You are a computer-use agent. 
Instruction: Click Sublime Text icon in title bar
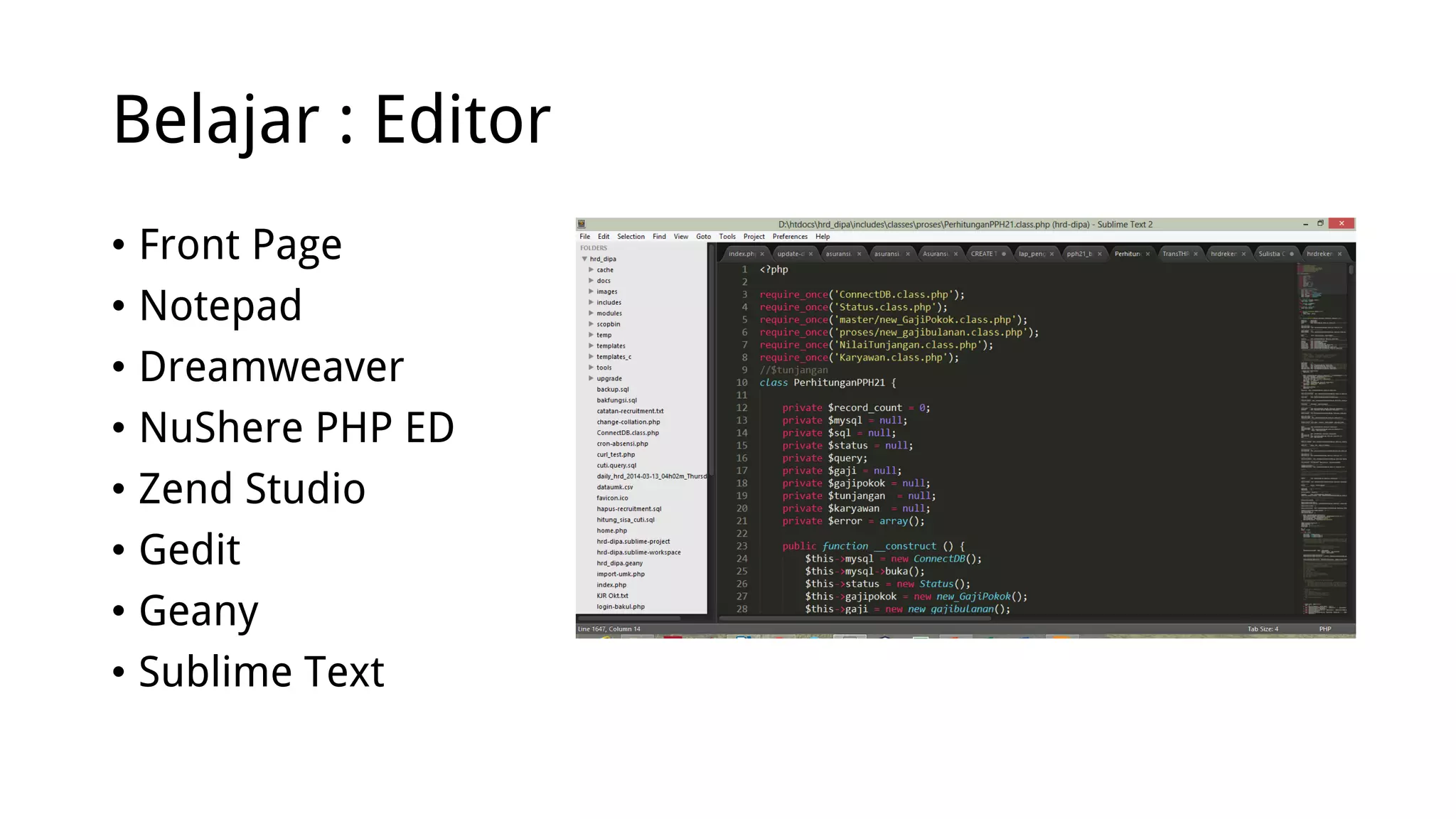582,224
